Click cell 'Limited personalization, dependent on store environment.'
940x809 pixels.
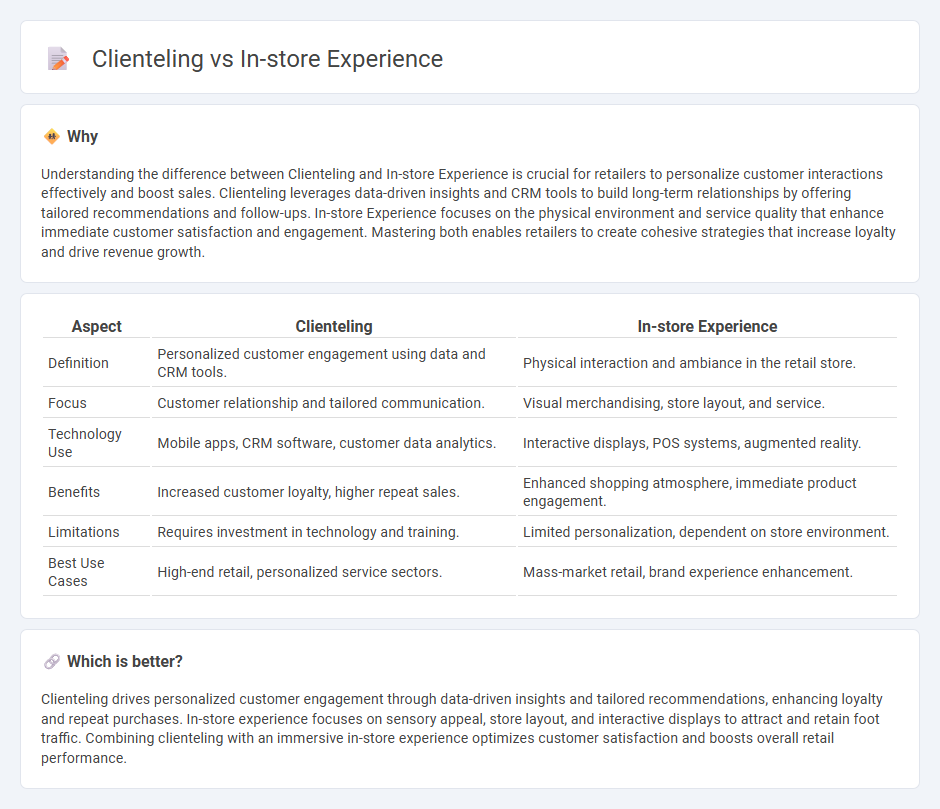click(707, 532)
